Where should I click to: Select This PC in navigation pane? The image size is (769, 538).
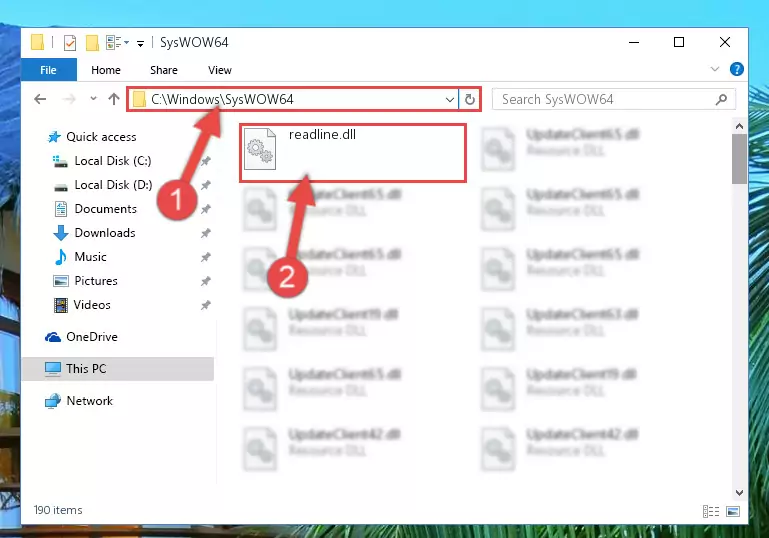click(118, 369)
